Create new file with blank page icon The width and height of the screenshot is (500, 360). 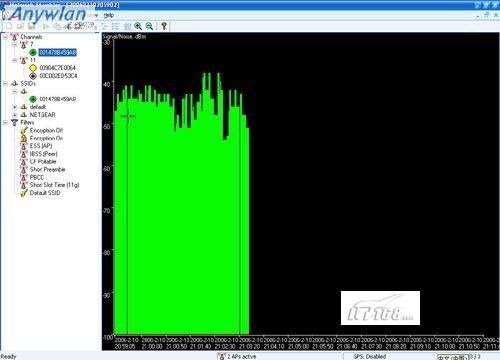[9, 26]
